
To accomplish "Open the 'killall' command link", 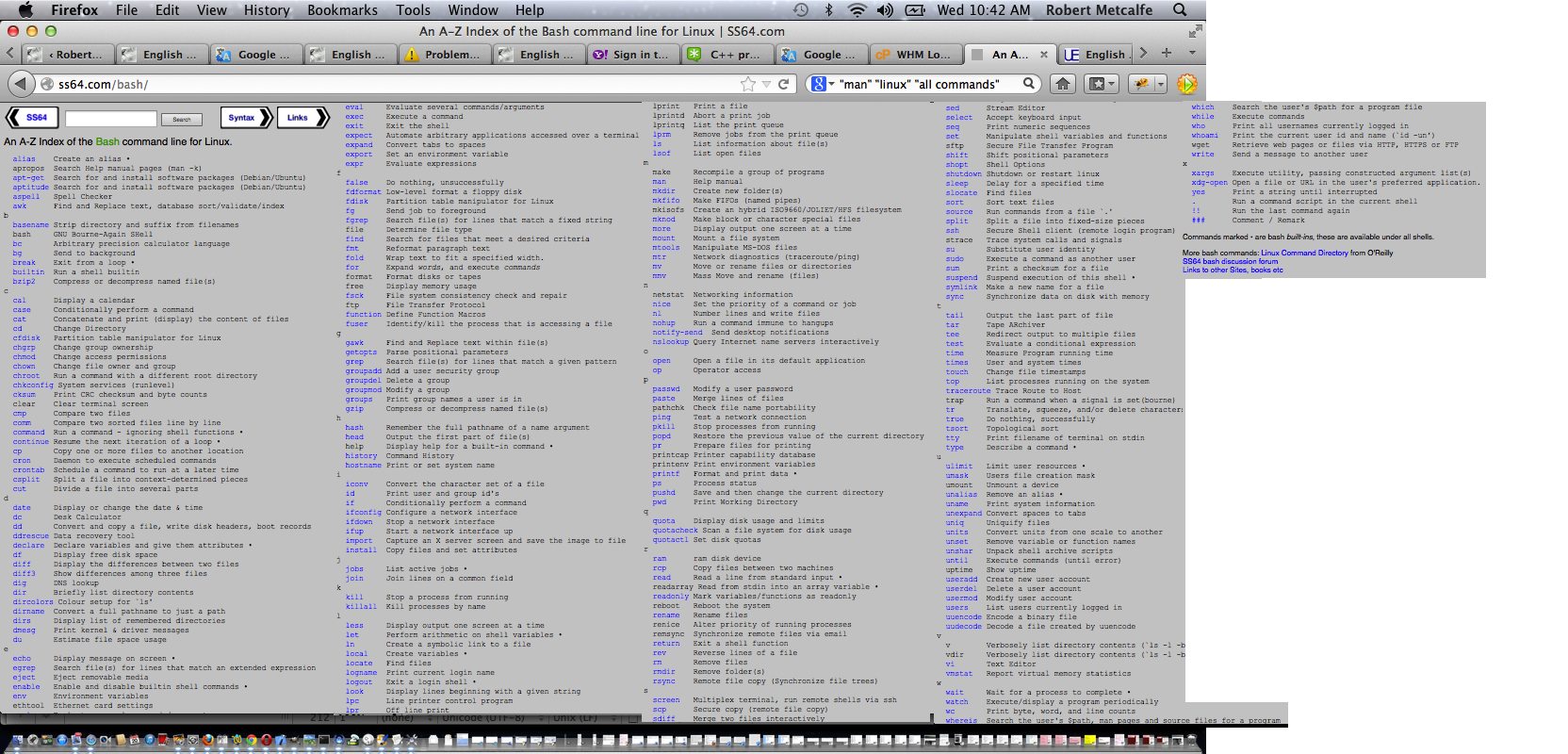I will [x=361, y=607].
